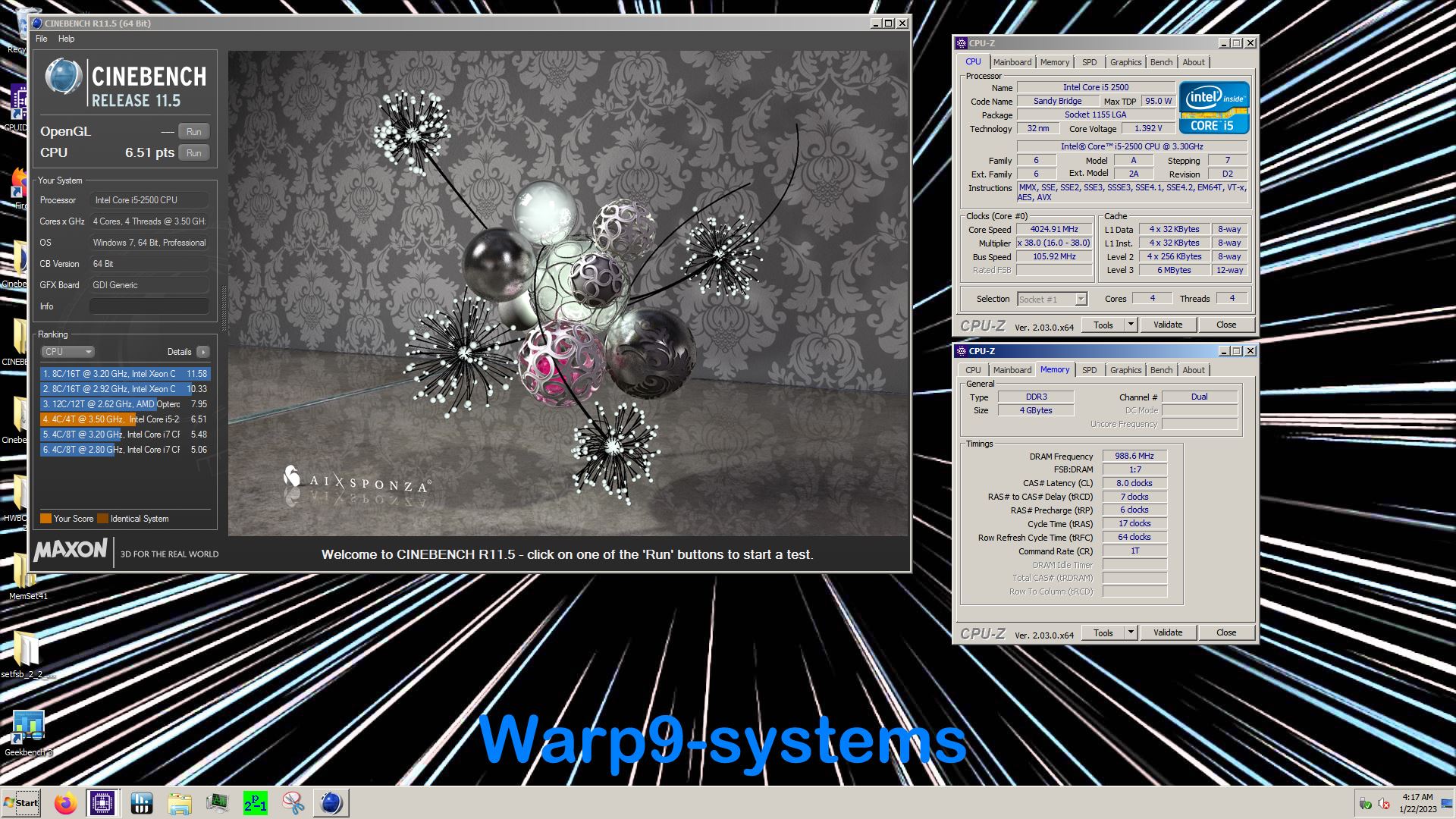Image resolution: width=1456 pixels, height=819 pixels.
Task: Click Close in bottom CPU-Z window
Action: (1226, 632)
